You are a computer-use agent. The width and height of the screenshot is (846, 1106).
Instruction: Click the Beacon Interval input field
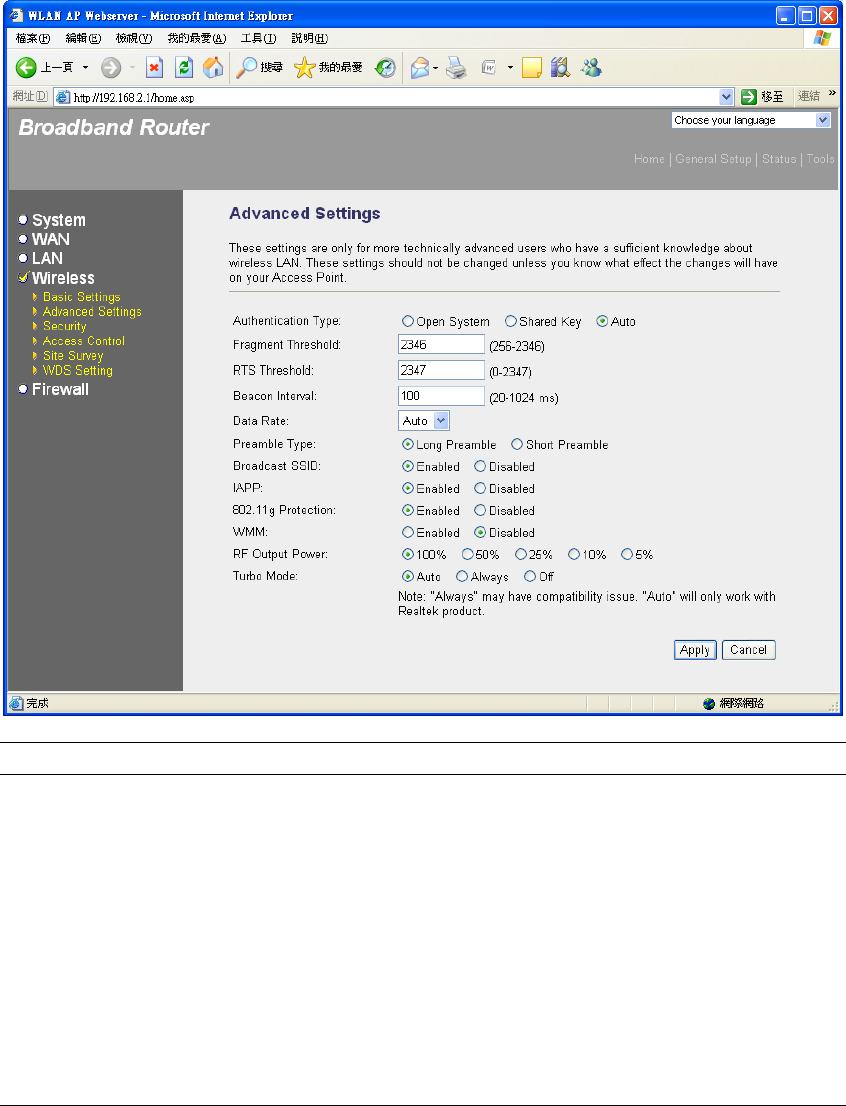(442, 396)
